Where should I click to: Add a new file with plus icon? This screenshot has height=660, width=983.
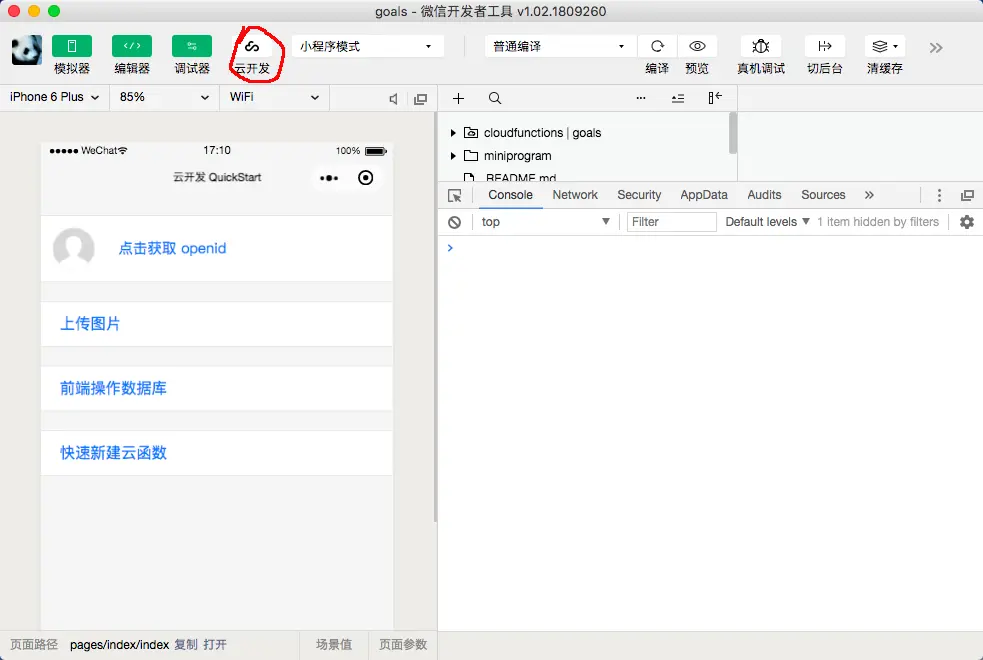(458, 98)
